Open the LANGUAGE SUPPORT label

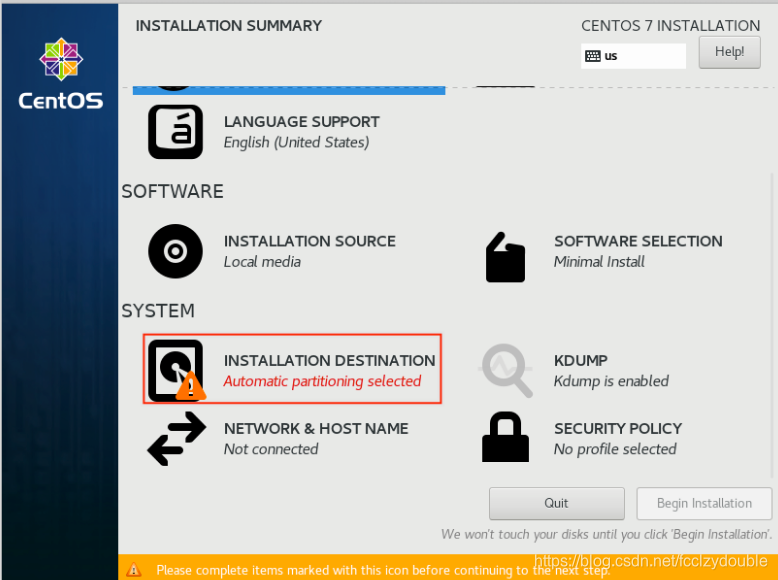(x=302, y=122)
